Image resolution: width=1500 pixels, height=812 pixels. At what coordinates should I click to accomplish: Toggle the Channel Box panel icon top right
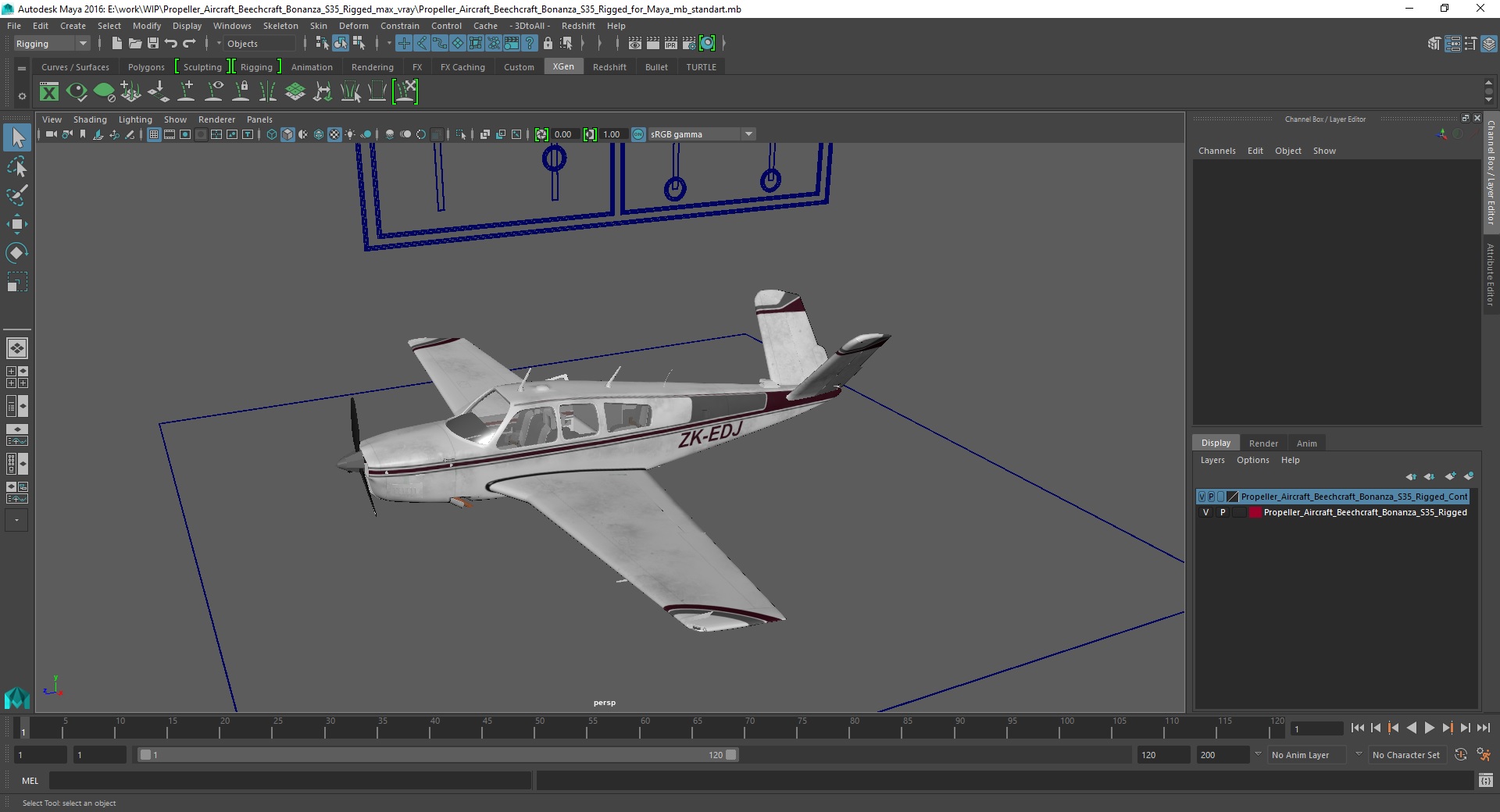click(1489, 44)
